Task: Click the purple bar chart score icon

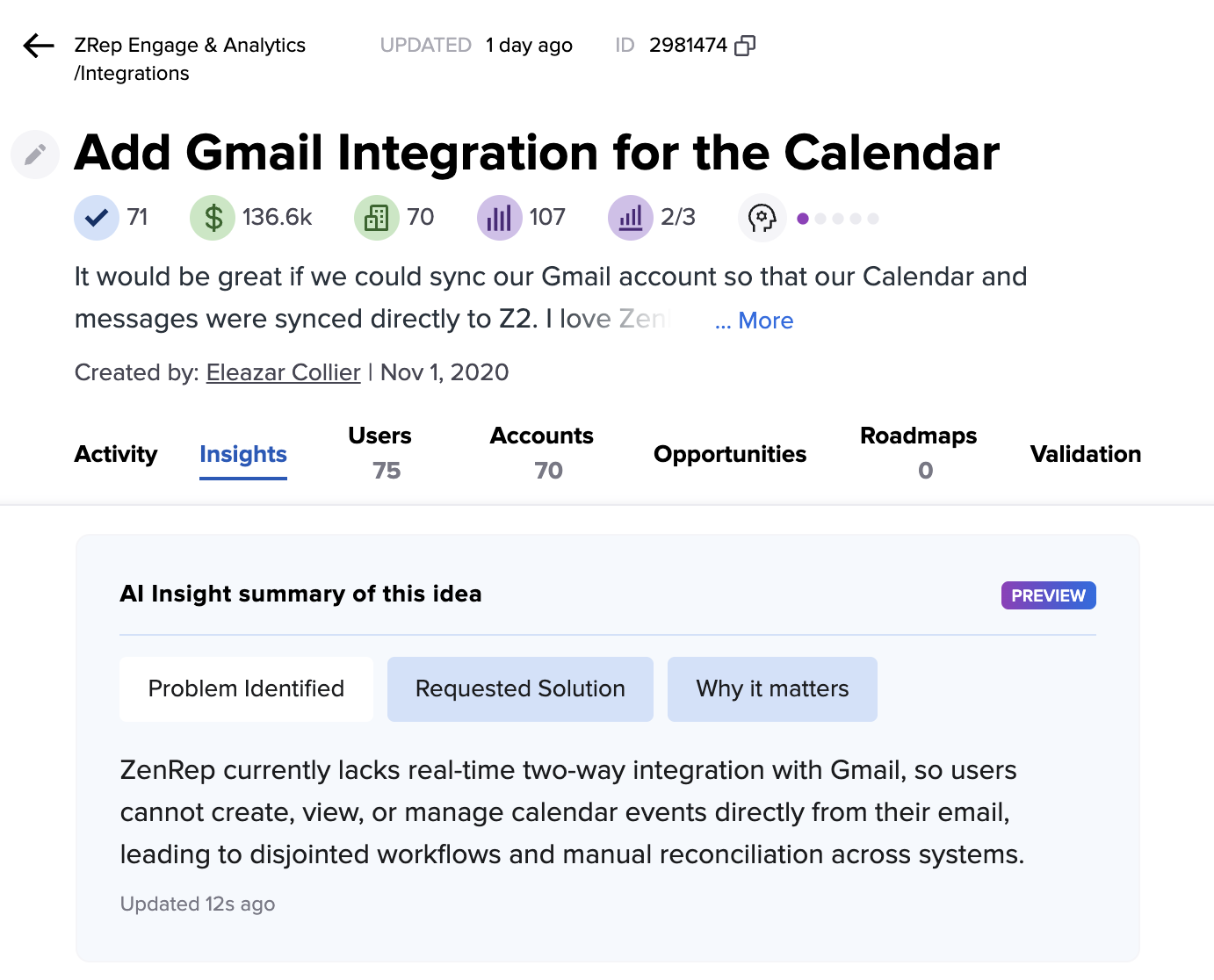Action: 499,218
